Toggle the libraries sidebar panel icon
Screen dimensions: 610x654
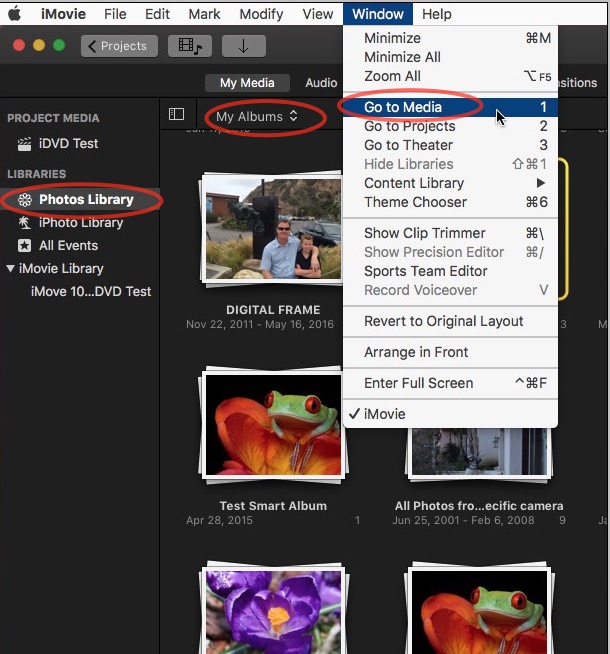pyautogui.click(x=176, y=114)
